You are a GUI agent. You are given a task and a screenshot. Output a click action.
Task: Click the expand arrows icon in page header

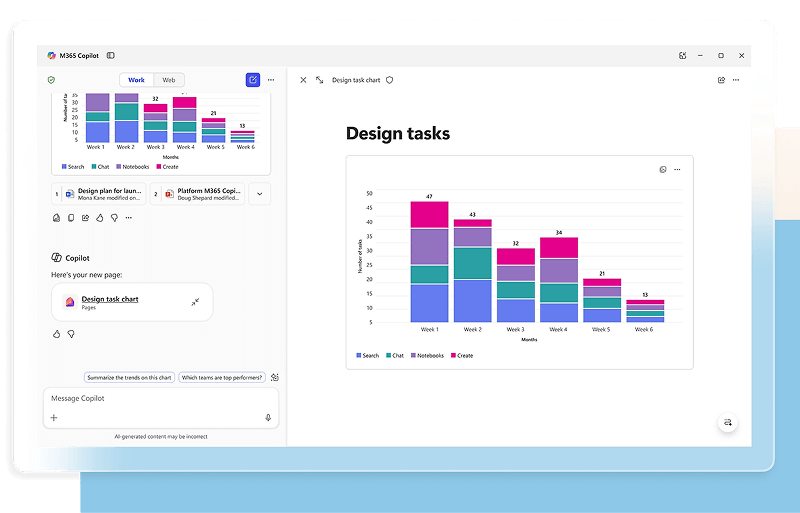click(x=319, y=80)
